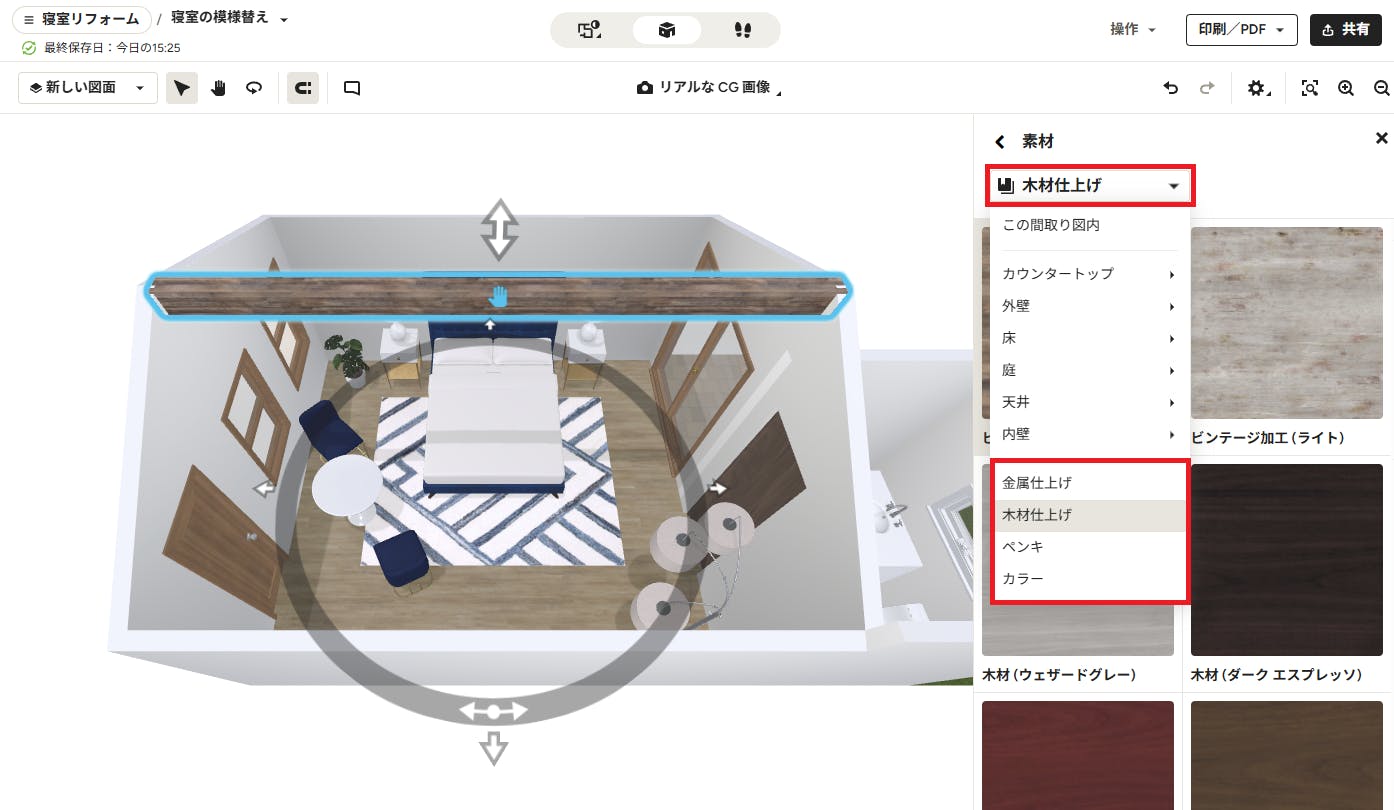The width and height of the screenshot is (1394, 810).
Task: Click the 最終保存日：今日の15:25 status text
Action: (x=112, y=48)
